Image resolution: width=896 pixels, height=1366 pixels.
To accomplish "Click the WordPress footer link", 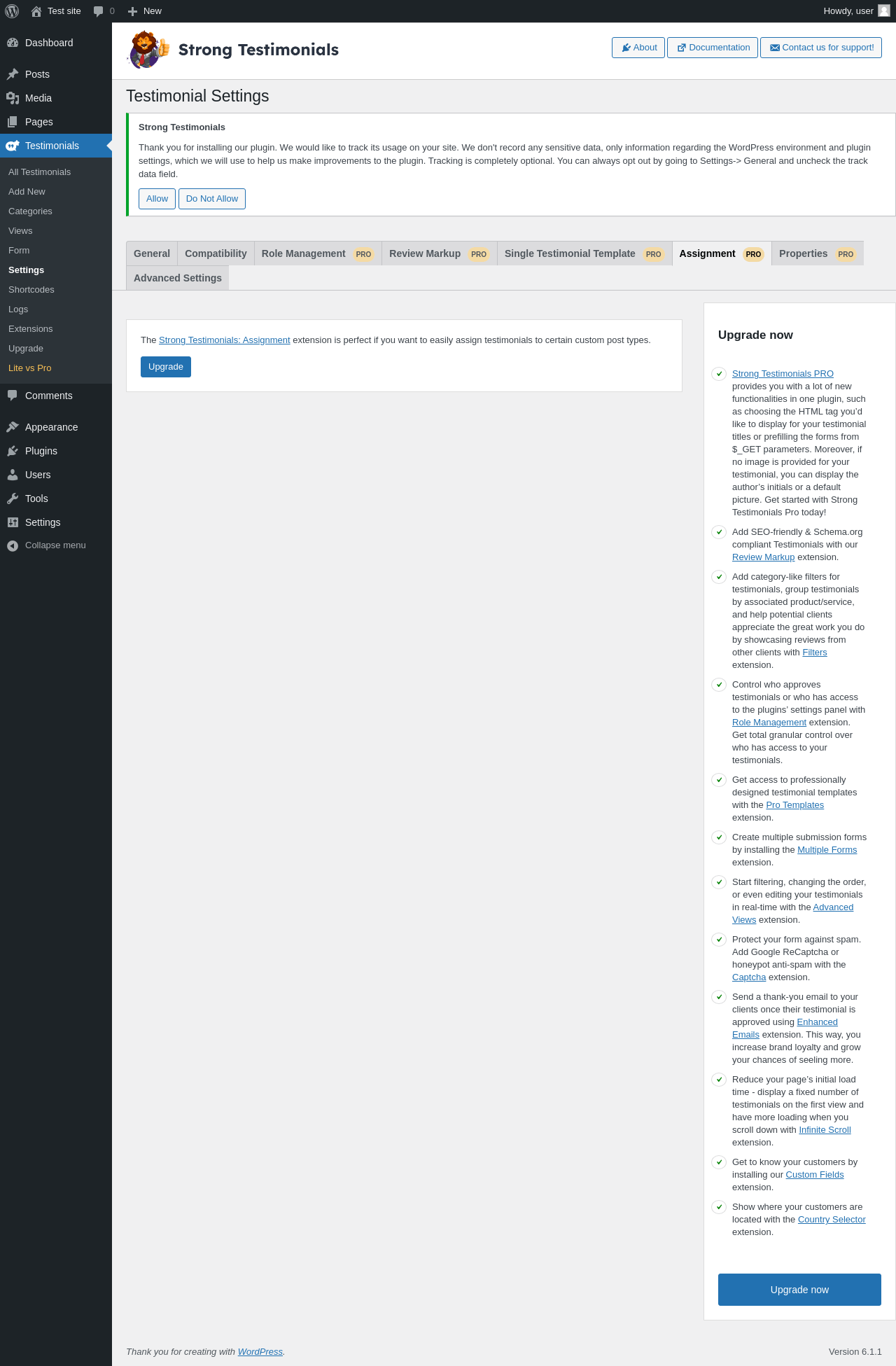I will pyautogui.click(x=260, y=1352).
